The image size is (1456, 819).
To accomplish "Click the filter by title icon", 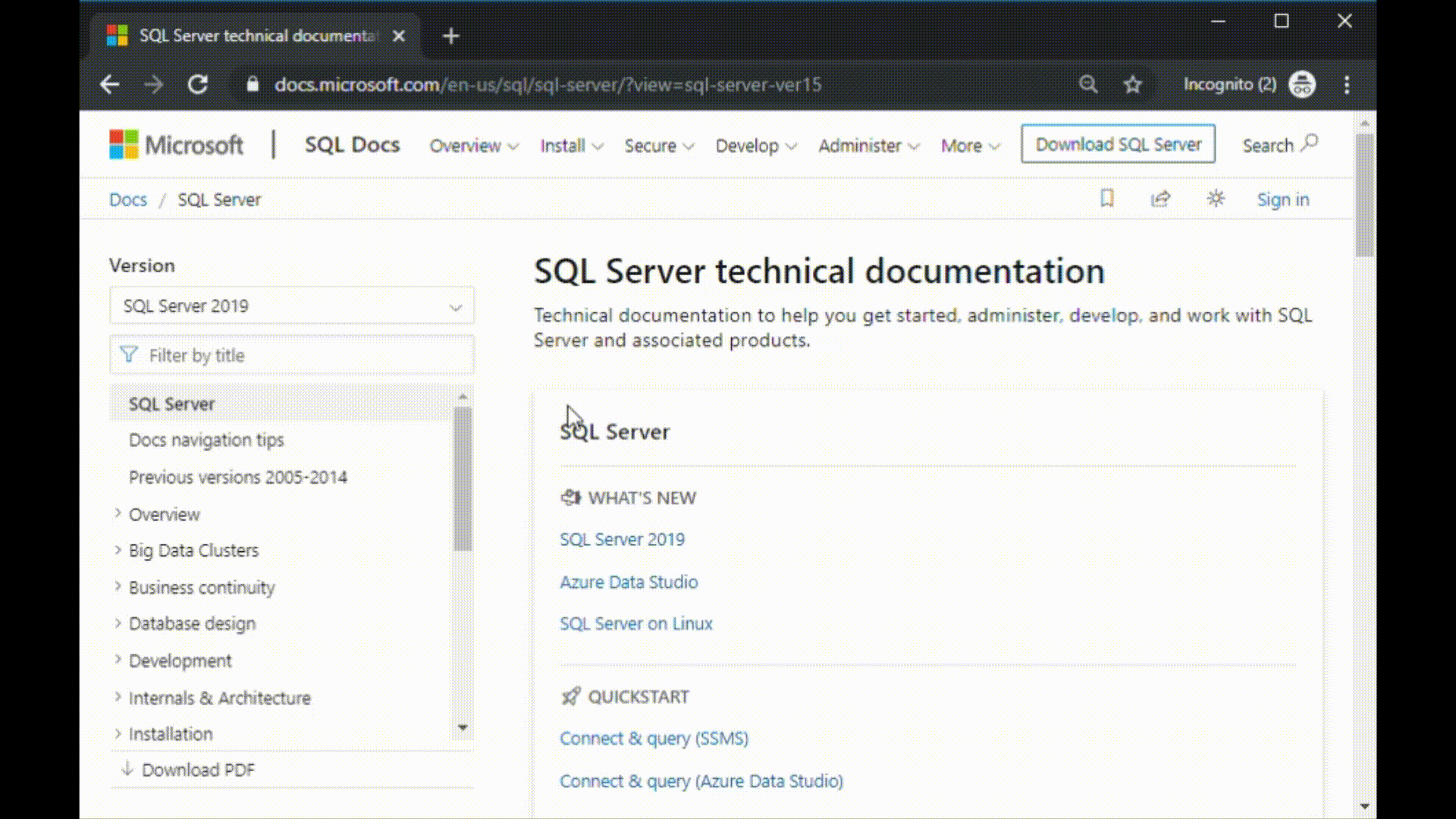I will [x=130, y=355].
